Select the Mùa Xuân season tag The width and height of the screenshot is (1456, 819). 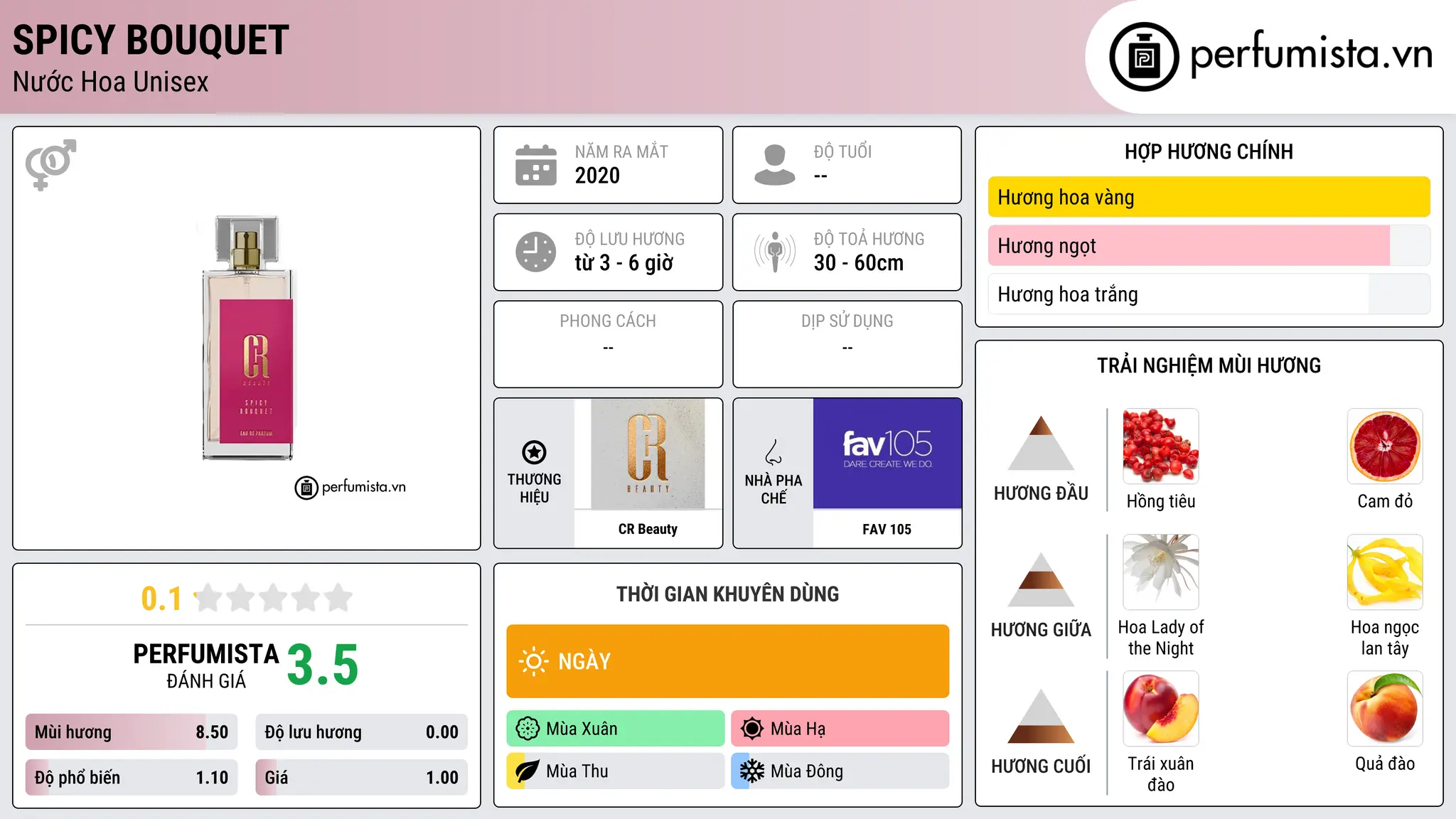(616, 729)
